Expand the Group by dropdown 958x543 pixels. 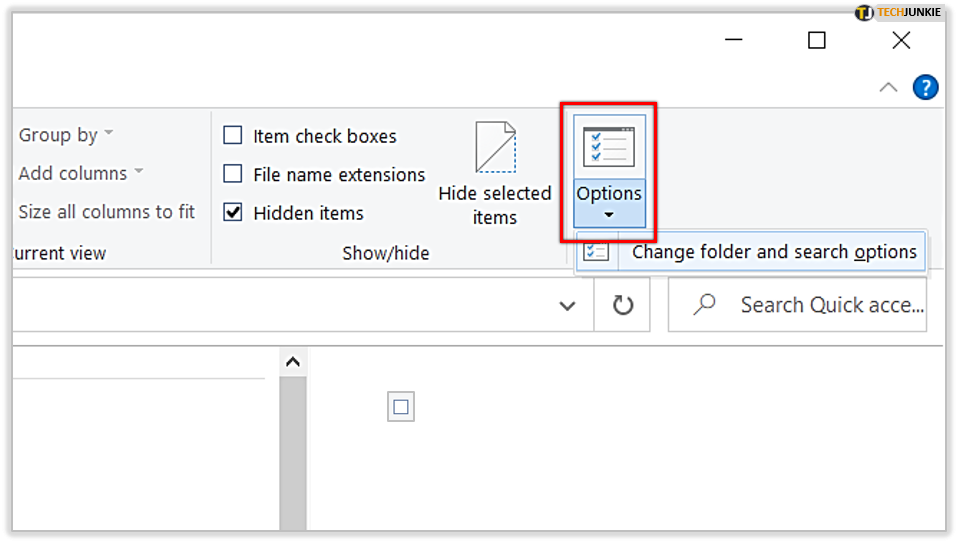(65, 134)
